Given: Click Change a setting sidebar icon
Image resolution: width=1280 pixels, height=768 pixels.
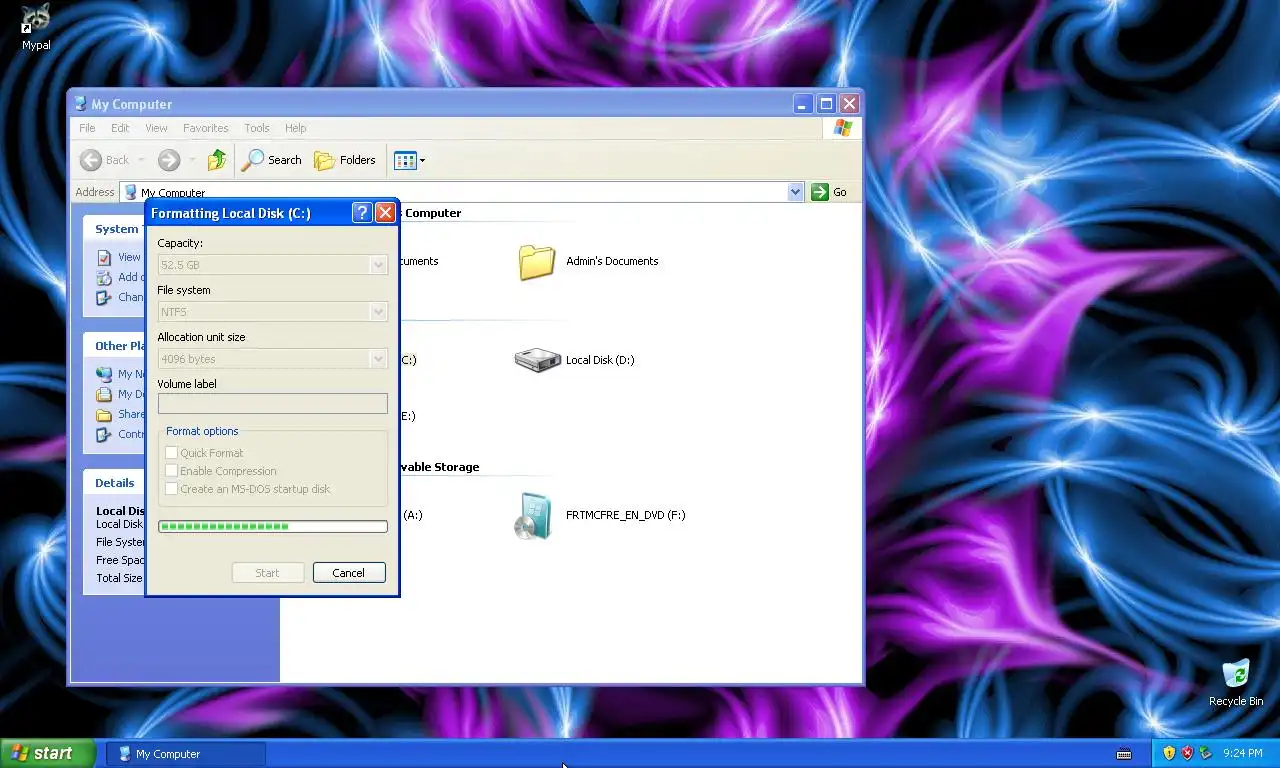Looking at the screenshot, I should coord(104,297).
